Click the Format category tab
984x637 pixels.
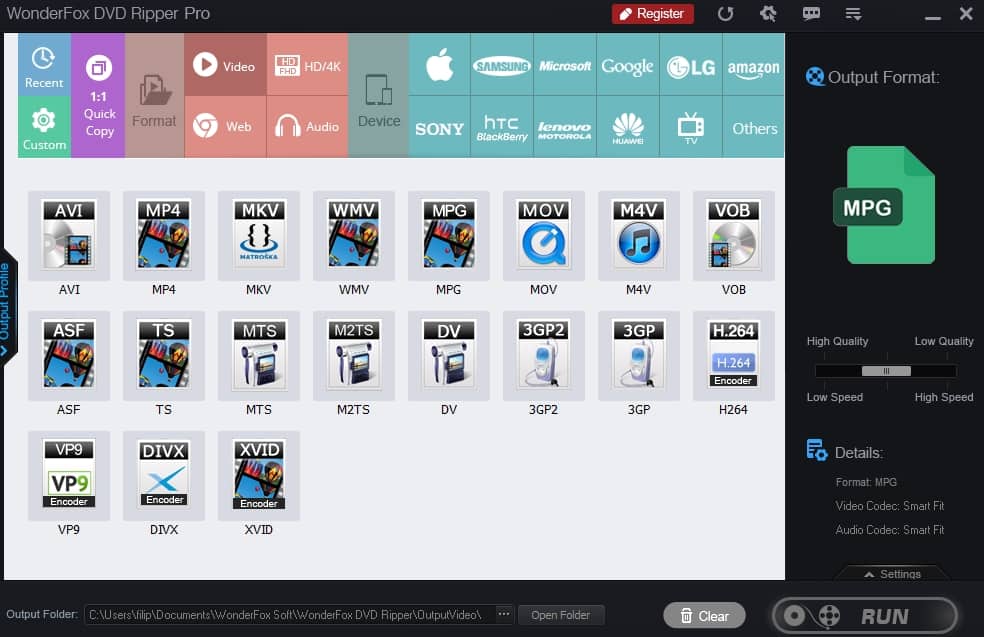pyautogui.click(x=154, y=95)
